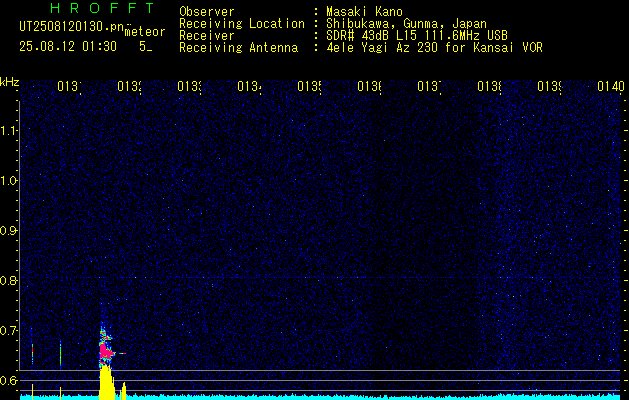Select the 0137 time marker
The height and width of the screenshot is (400, 629).
point(429,86)
